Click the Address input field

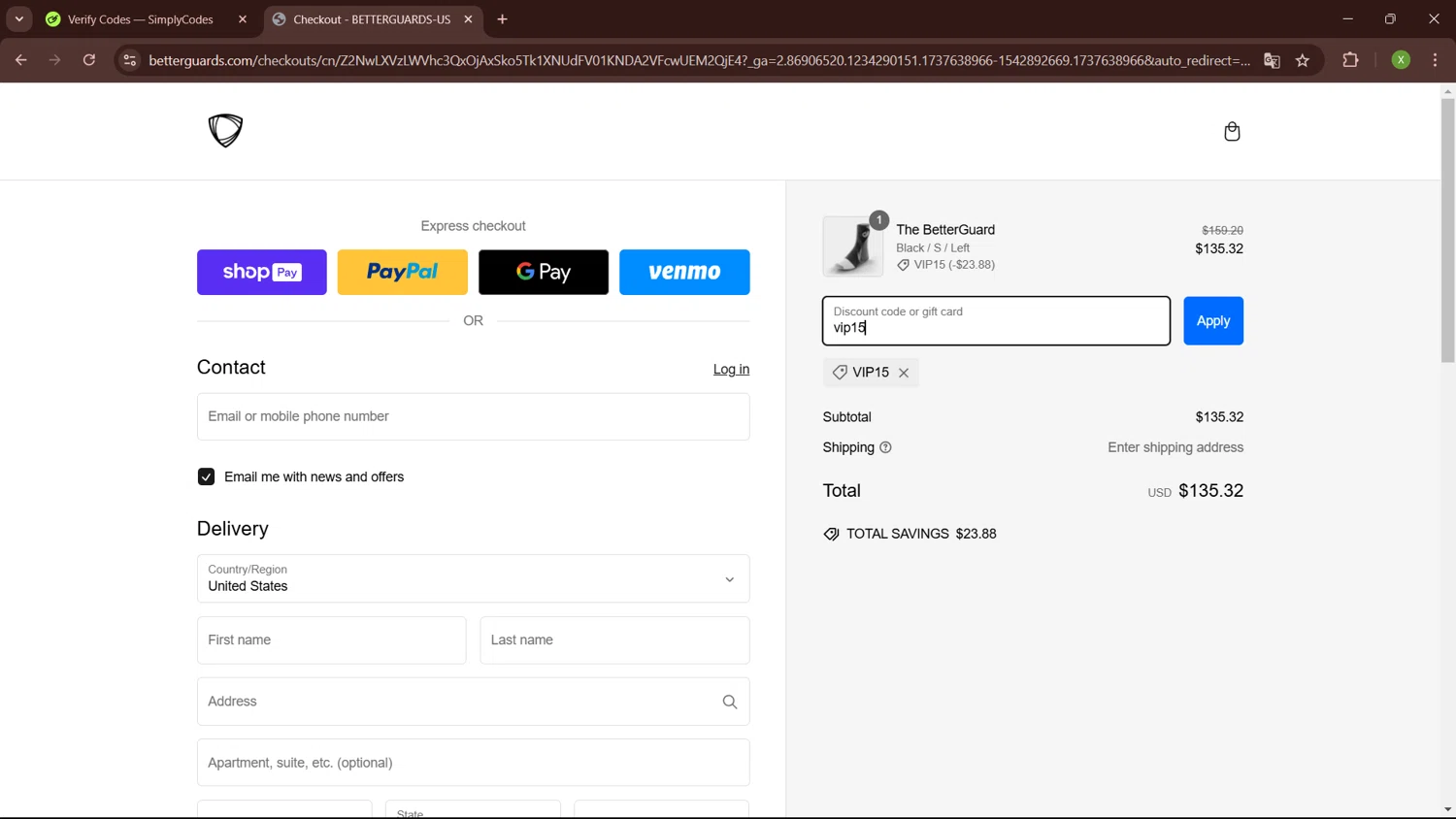[x=473, y=702]
